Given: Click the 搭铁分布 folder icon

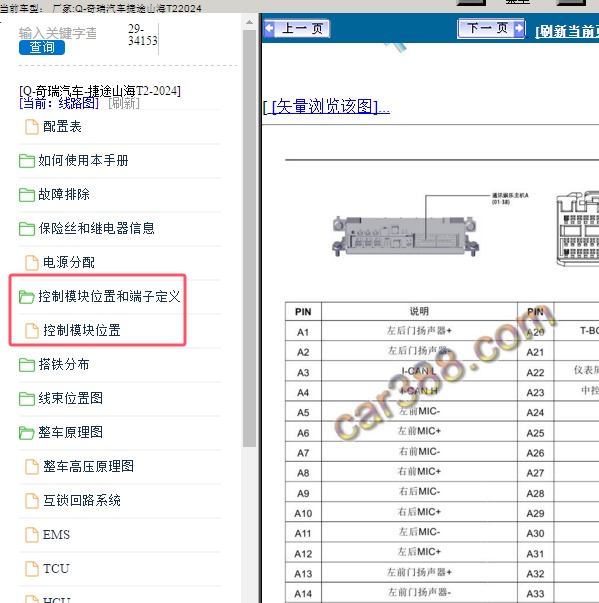Looking at the screenshot, I should [x=27, y=365].
